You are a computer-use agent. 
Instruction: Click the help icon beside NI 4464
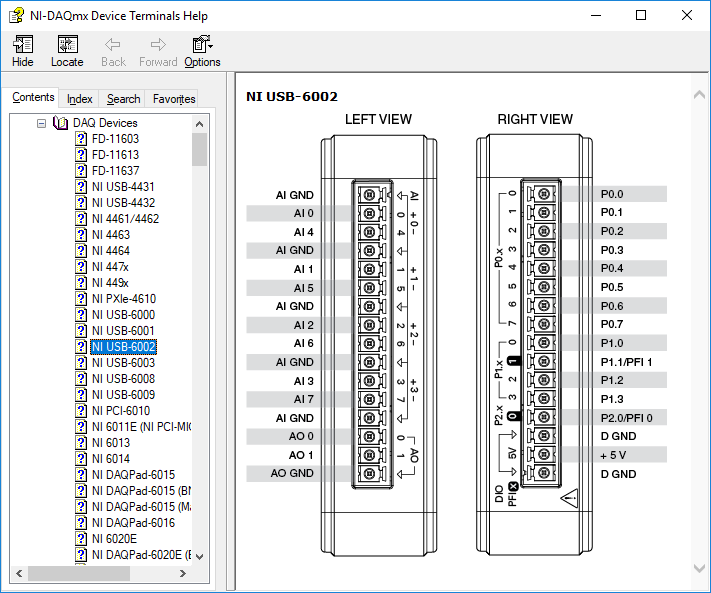pos(81,251)
